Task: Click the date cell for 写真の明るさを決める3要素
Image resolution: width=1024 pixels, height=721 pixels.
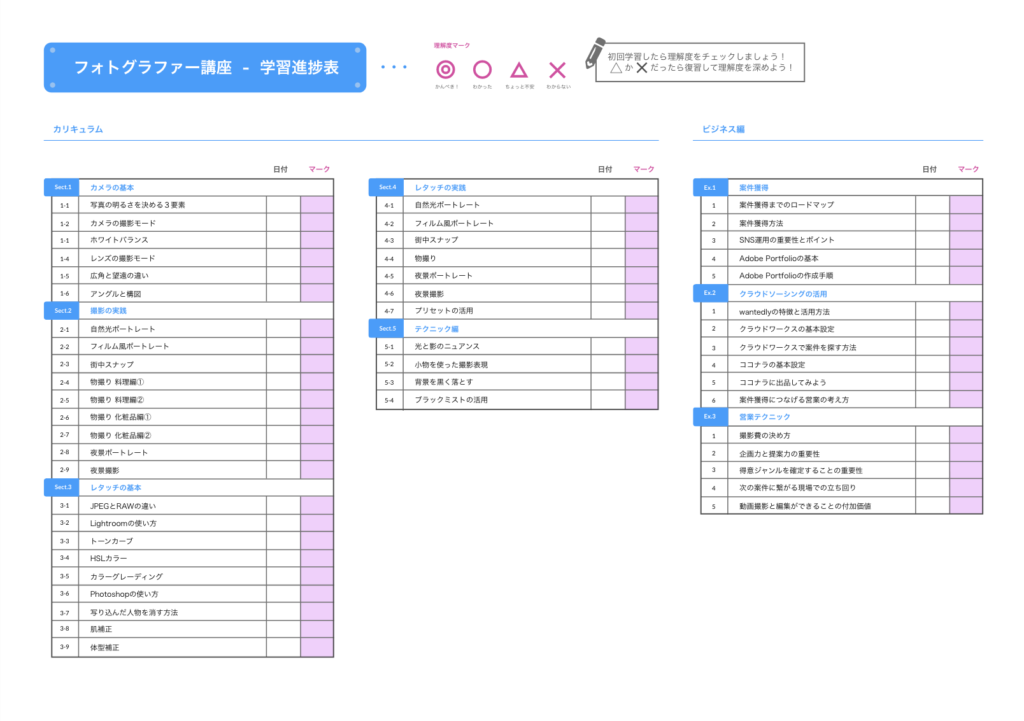Action: [283, 205]
